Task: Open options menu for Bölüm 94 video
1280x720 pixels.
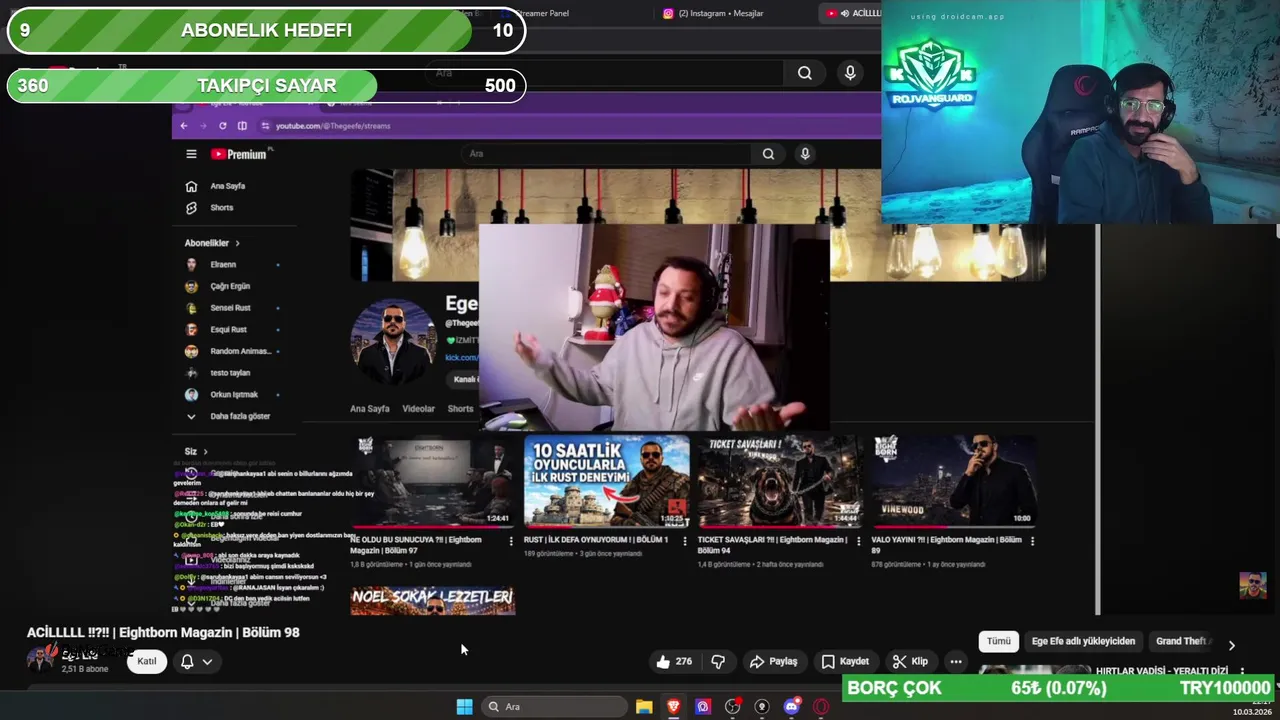Action: click(858, 541)
